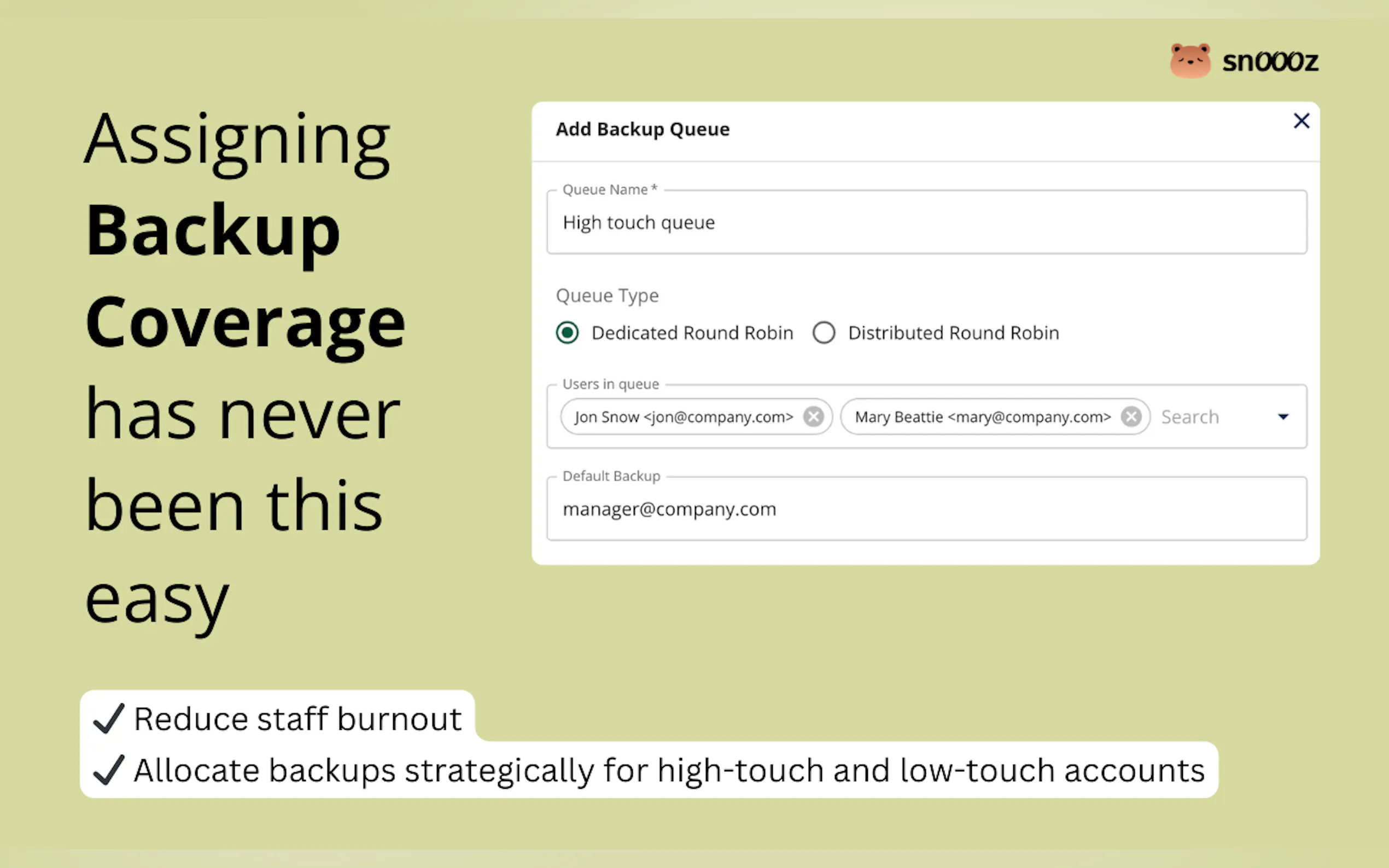Click the Default Backup email field
Image resolution: width=1389 pixels, height=868 pixels.
point(926,509)
